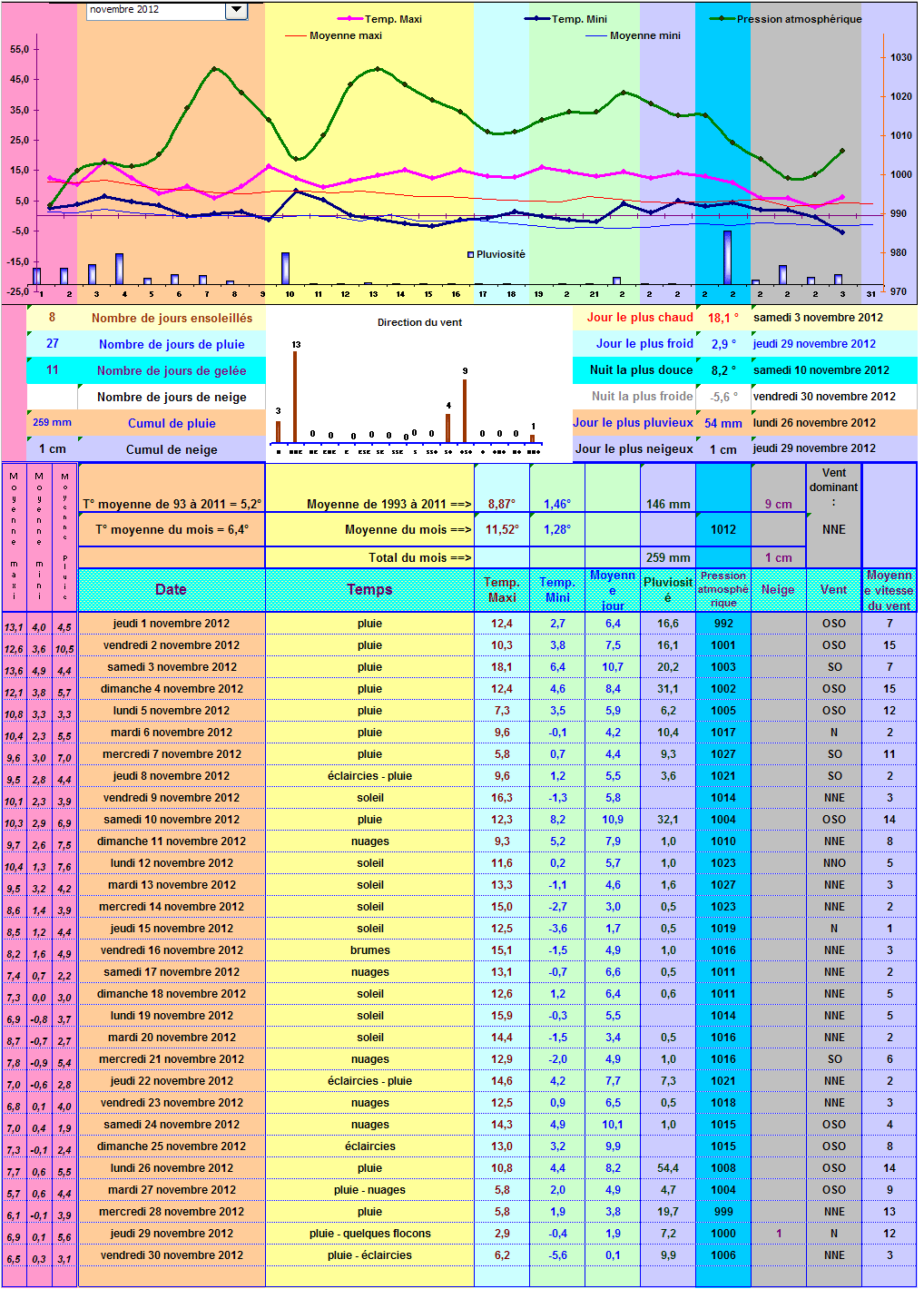
Task: Click 'Nombre de jours ensoleillés' cell
Action: (x=172, y=318)
